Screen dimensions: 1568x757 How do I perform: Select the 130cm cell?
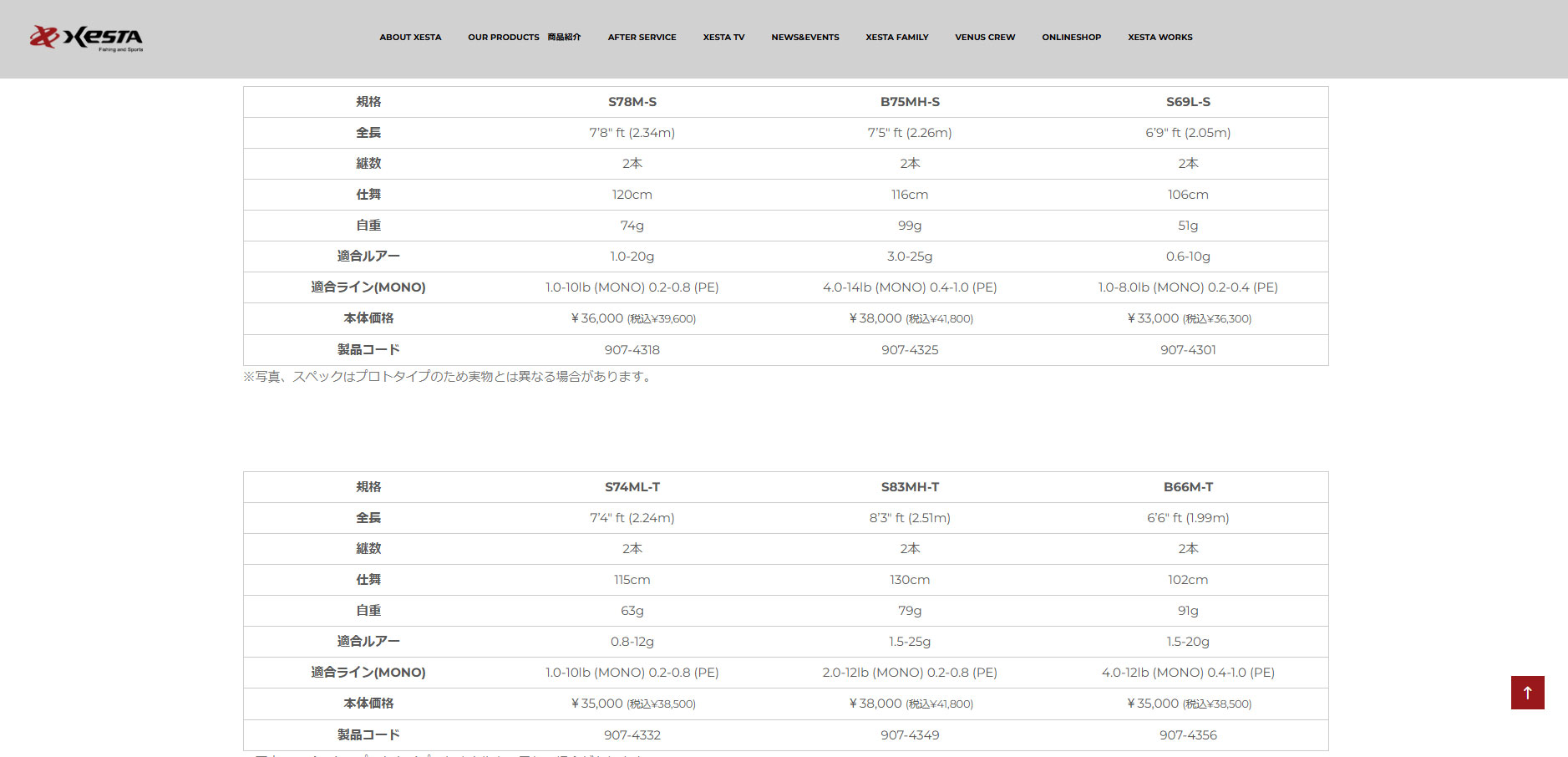pos(910,580)
